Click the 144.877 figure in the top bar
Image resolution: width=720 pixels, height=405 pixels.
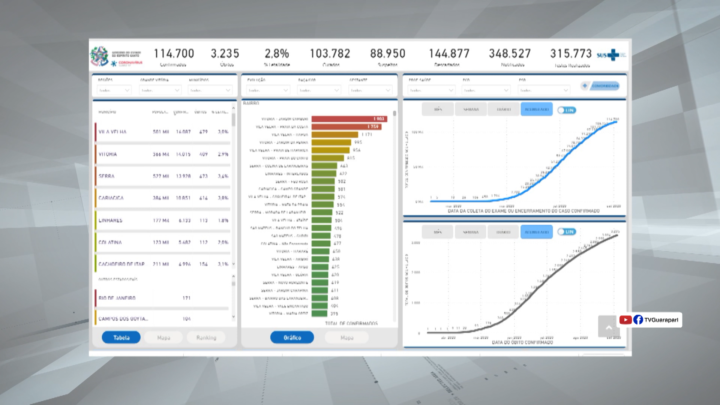449,54
